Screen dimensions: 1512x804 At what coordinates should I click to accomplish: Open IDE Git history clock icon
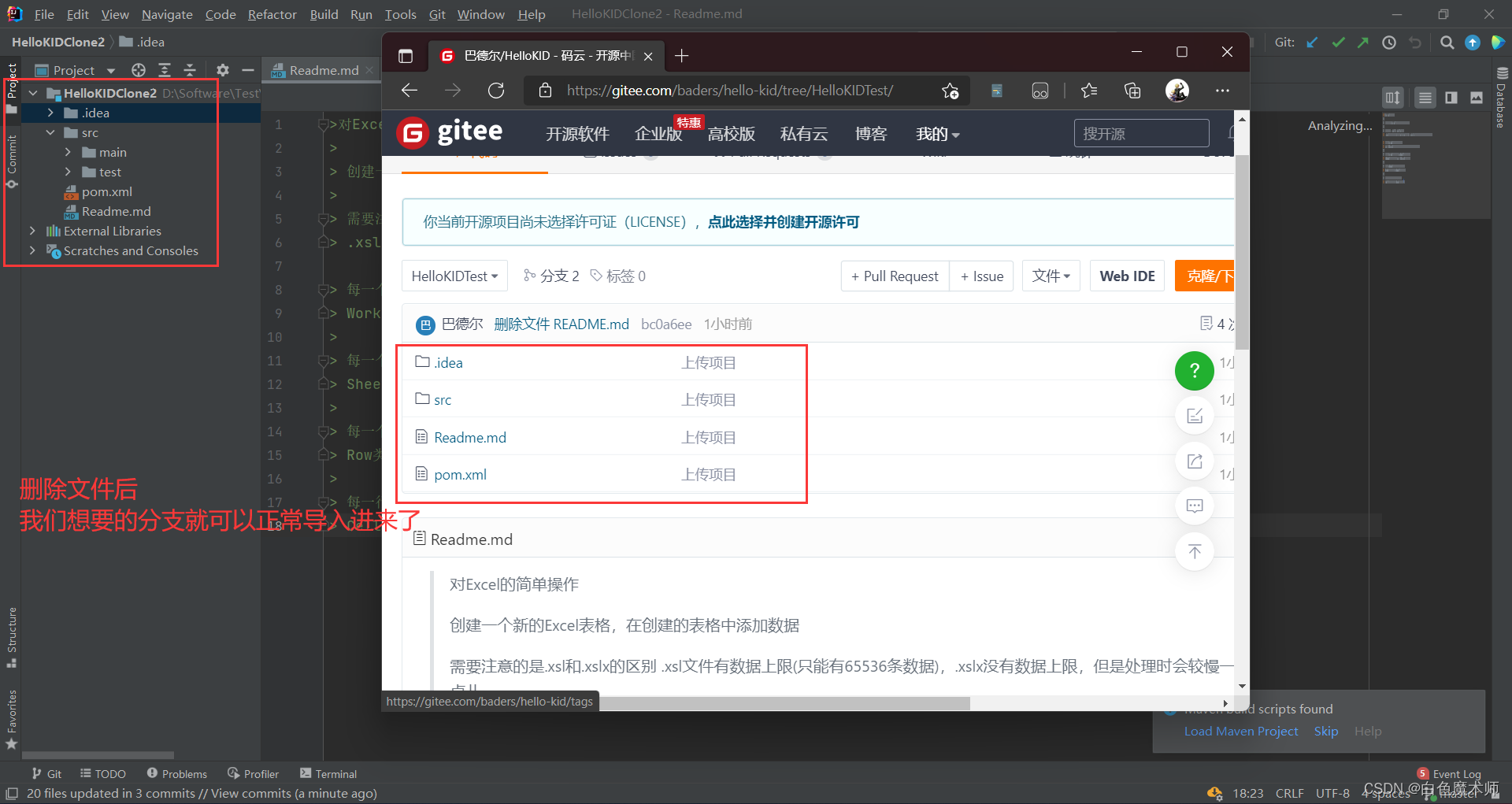[1389, 43]
